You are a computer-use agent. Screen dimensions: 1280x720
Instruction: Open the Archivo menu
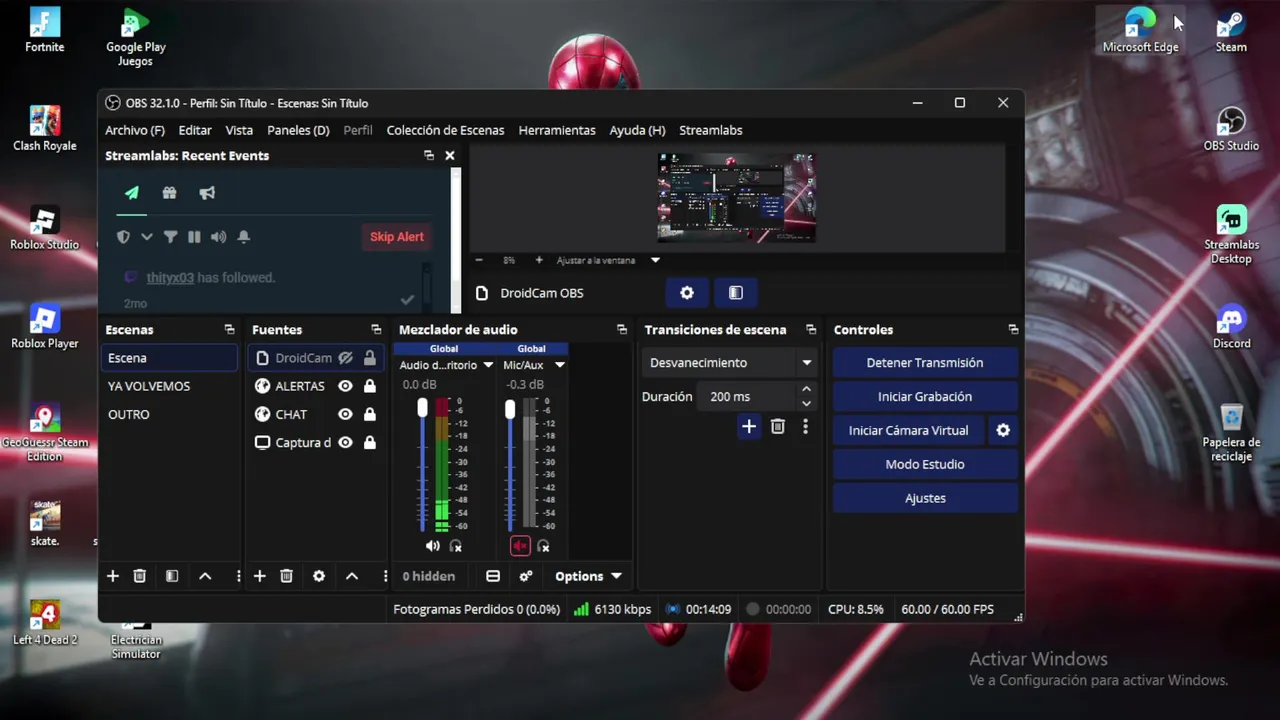135,130
